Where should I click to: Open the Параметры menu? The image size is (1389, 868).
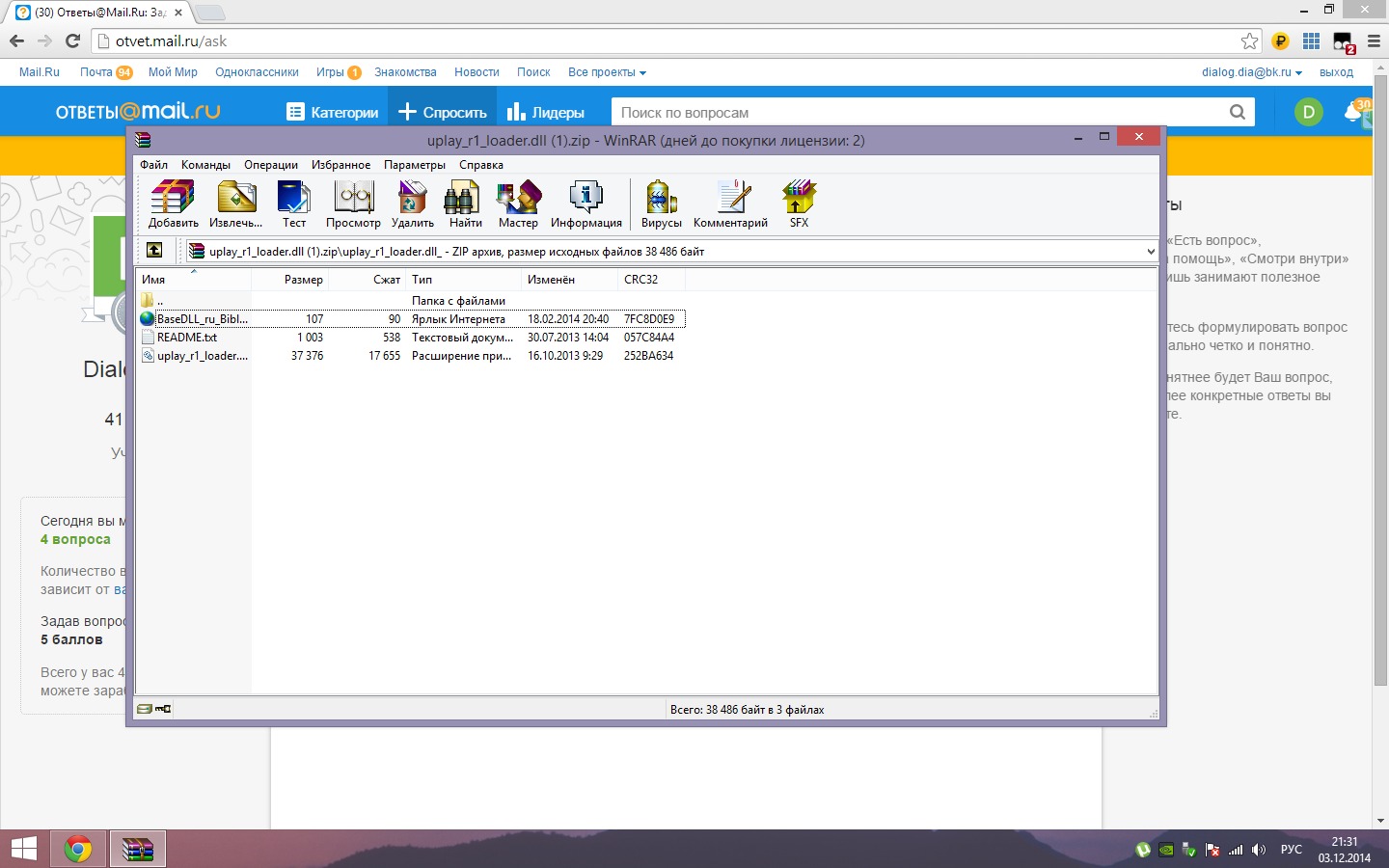click(x=415, y=165)
